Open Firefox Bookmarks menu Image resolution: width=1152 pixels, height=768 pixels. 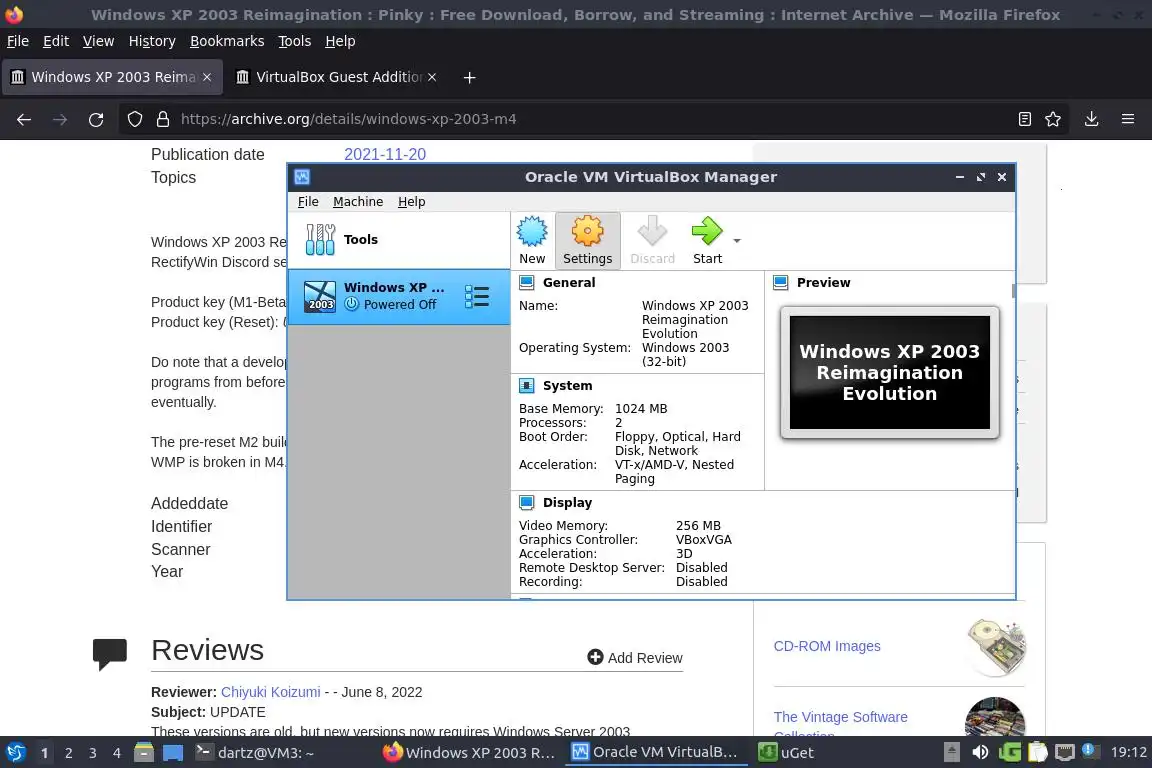point(227,41)
